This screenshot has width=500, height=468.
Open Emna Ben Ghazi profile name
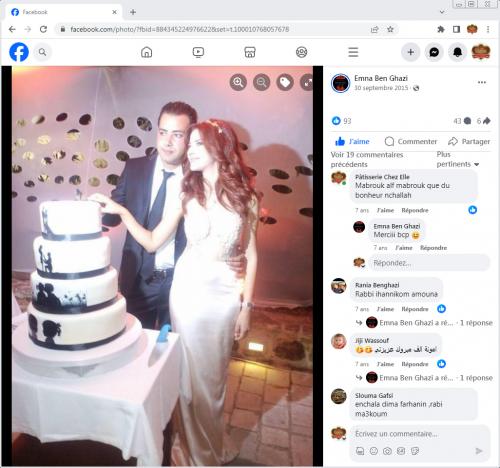coord(381,78)
